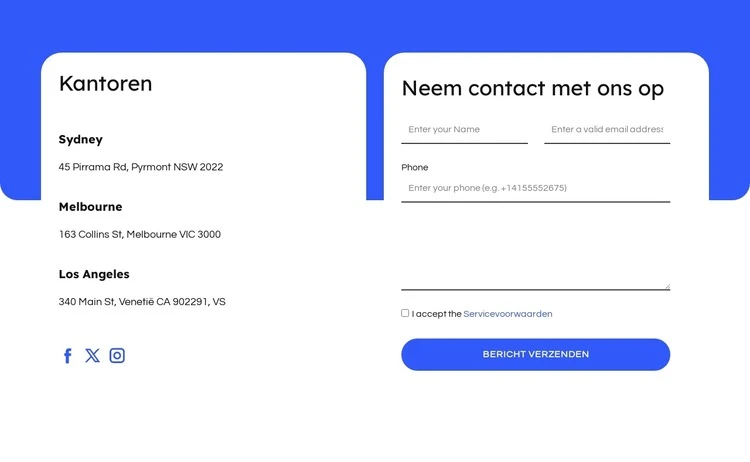Grab the textarea resize handle corner
Viewport: 750px width, 462px height.
[667, 287]
